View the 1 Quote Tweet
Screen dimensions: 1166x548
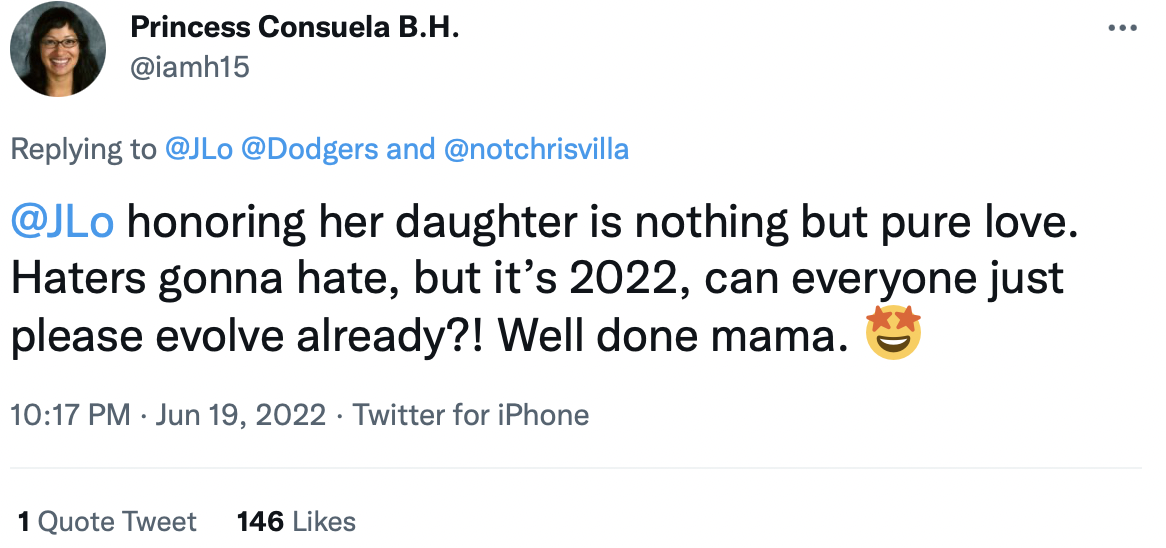point(107,521)
